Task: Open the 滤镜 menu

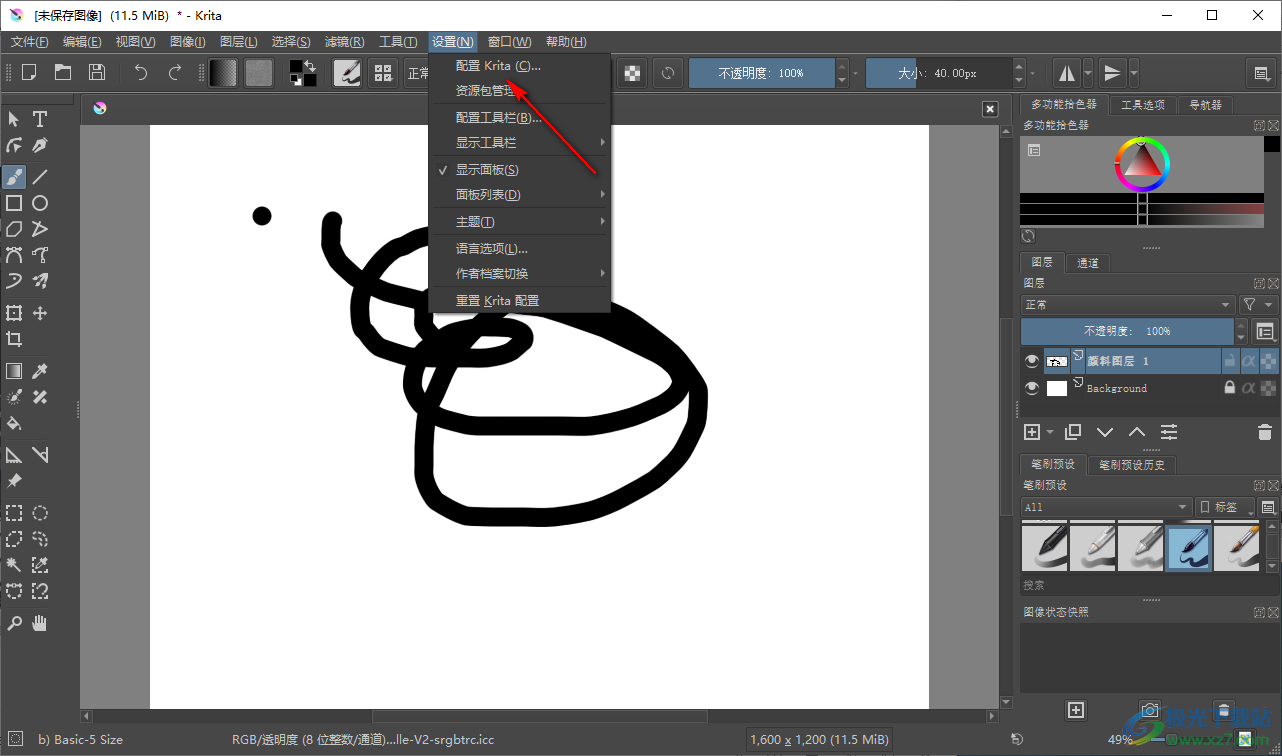Action: (344, 42)
